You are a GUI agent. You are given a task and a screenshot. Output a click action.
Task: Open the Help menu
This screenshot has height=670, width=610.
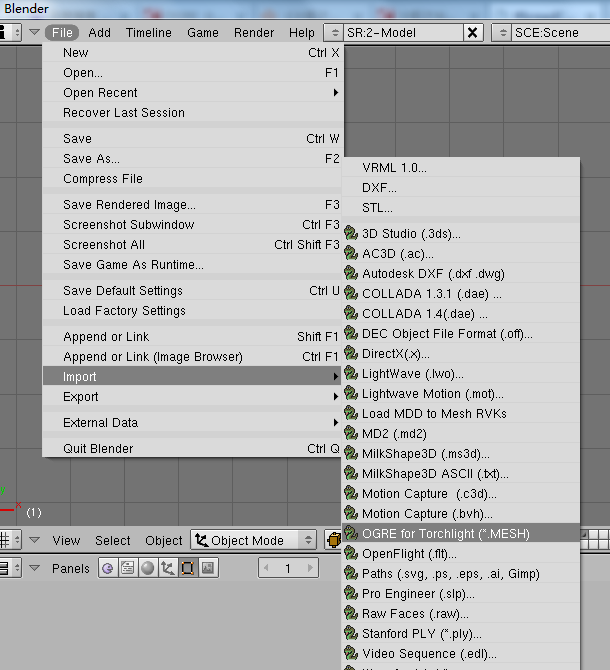point(302,32)
